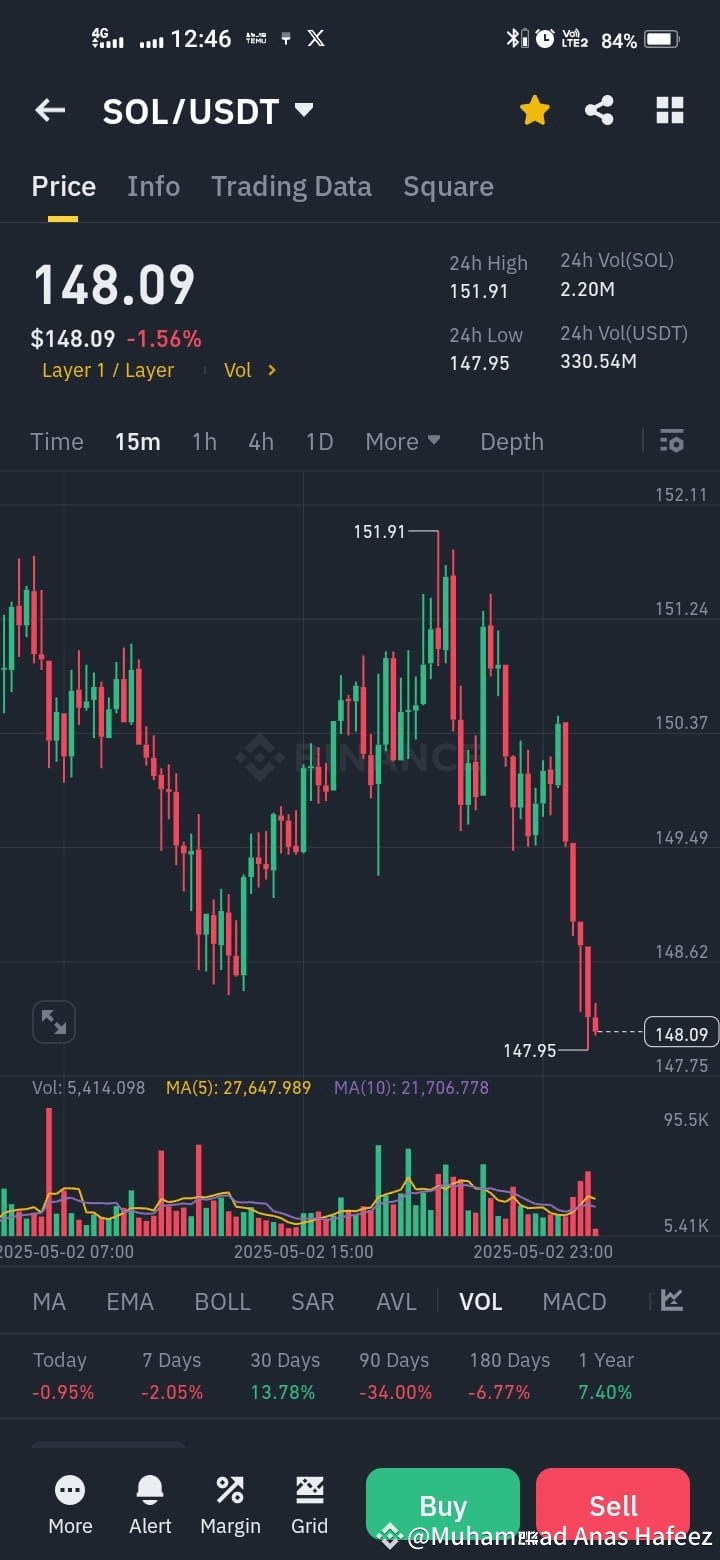Enable the BOLL indicator overlay
Image resolution: width=720 pixels, height=1560 pixels.
click(x=222, y=1300)
